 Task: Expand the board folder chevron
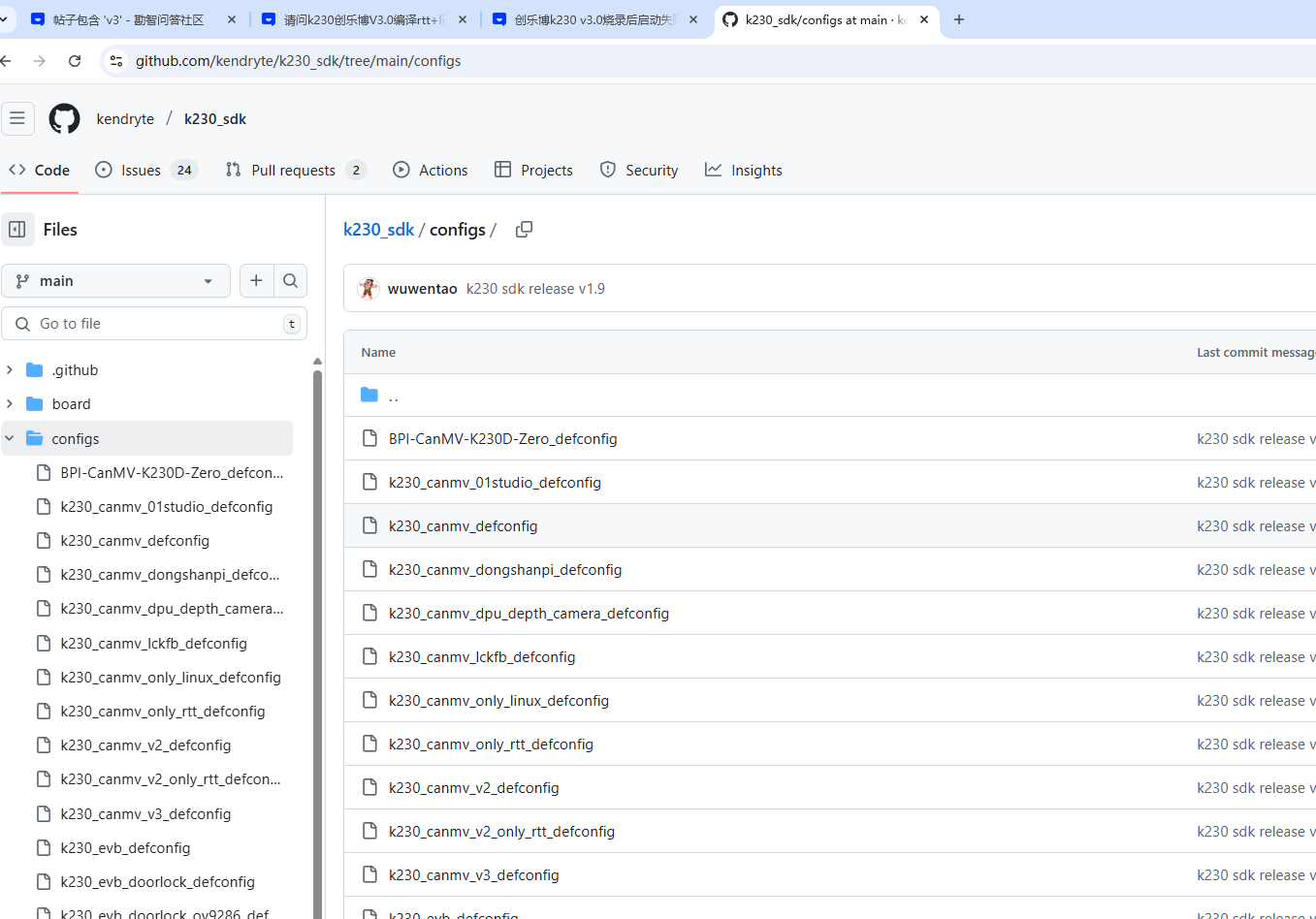click(10, 404)
